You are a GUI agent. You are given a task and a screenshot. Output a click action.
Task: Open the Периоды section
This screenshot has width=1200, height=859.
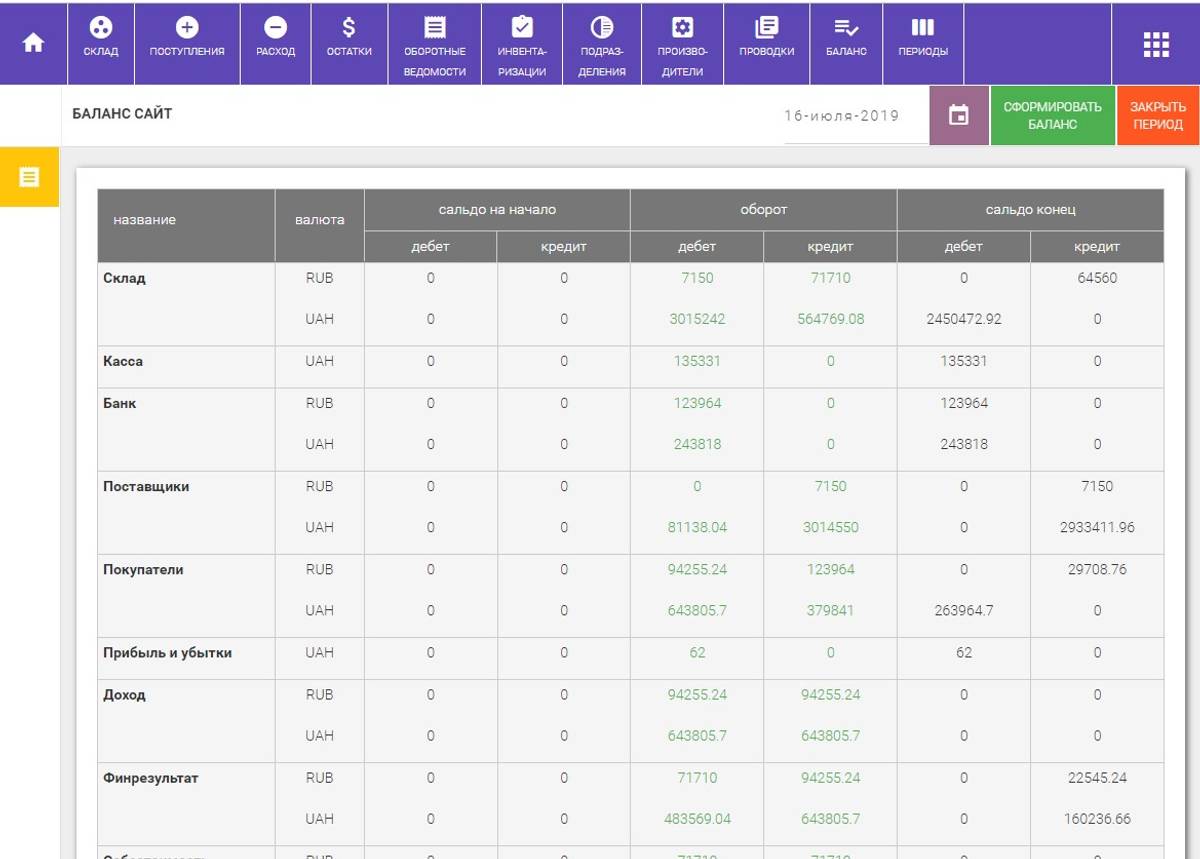923,43
